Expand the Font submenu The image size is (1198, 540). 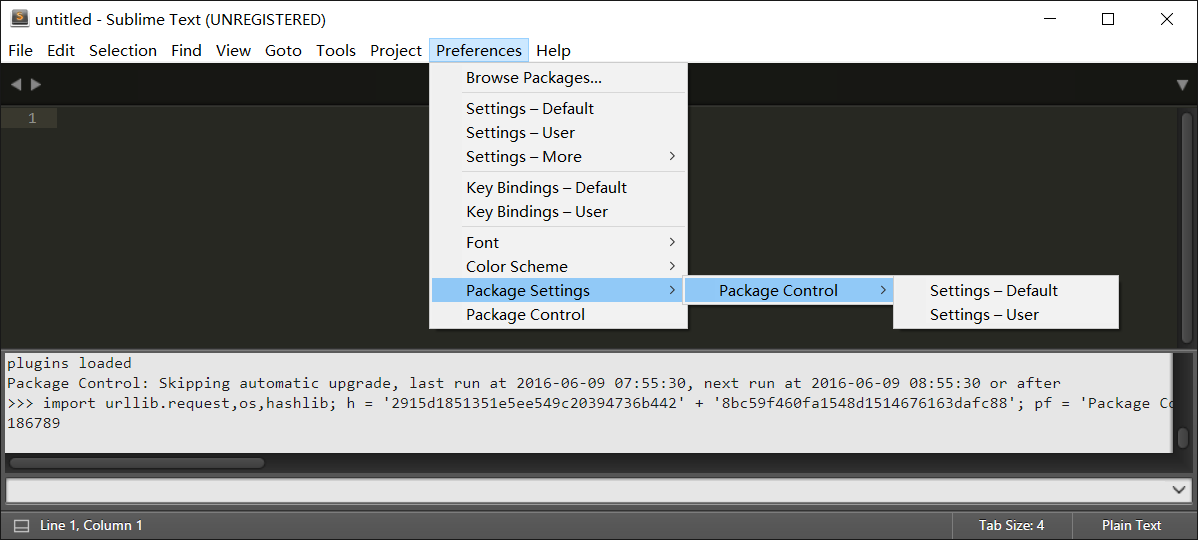pos(559,243)
